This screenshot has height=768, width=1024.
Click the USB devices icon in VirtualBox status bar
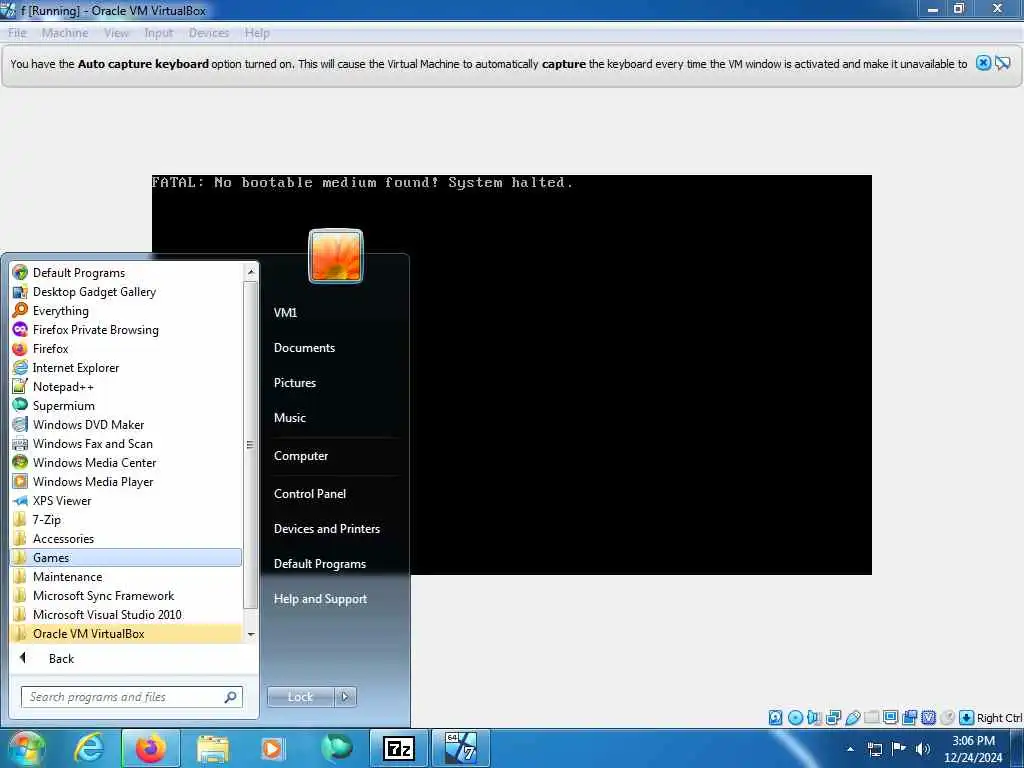(x=853, y=718)
